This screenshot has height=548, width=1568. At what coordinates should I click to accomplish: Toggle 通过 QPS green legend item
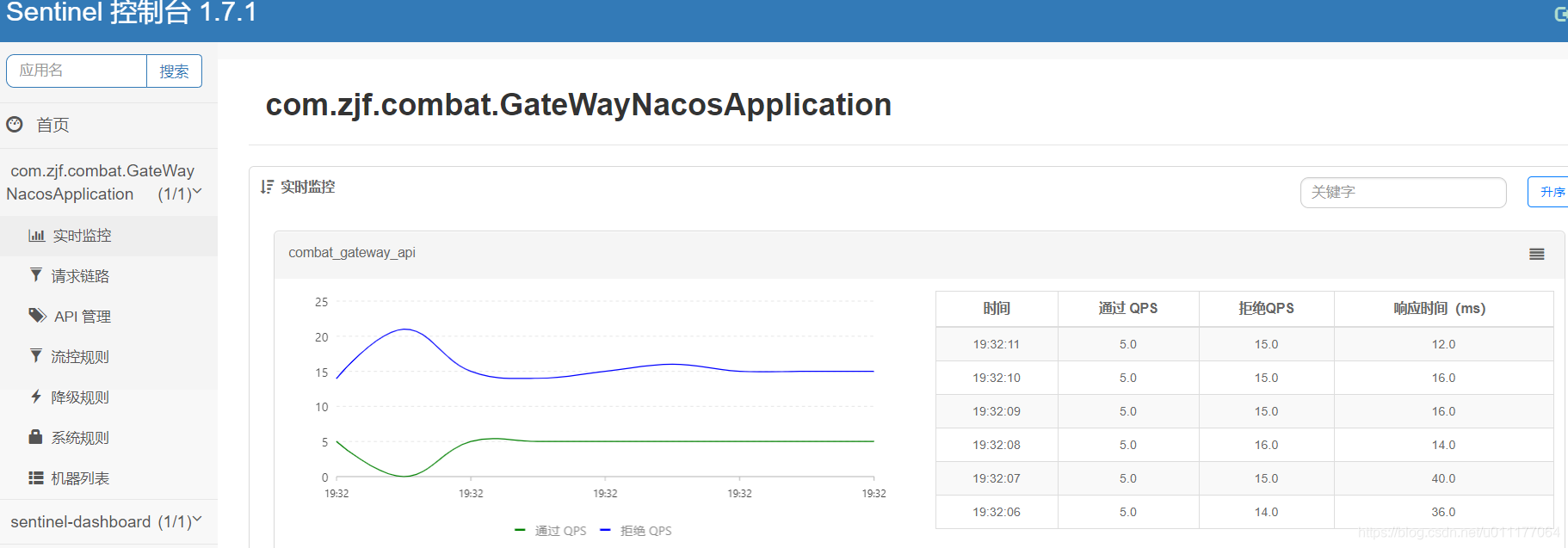click(x=551, y=531)
